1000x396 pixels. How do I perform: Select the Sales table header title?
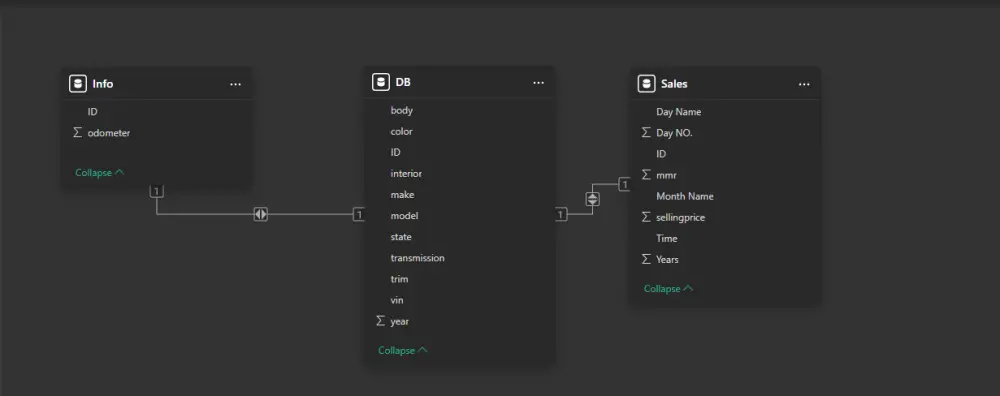[x=674, y=84]
